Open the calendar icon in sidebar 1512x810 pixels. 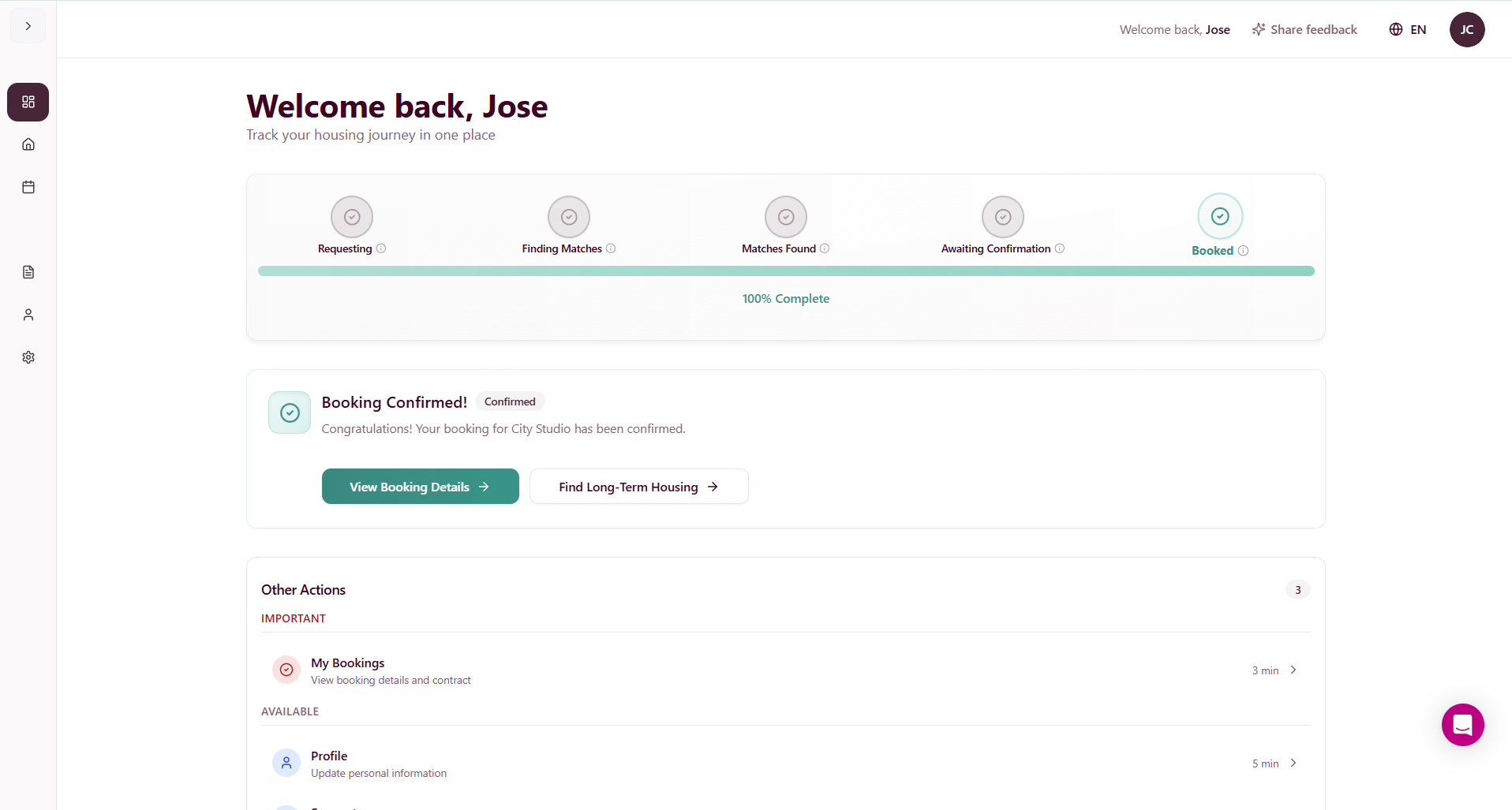point(28,187)
